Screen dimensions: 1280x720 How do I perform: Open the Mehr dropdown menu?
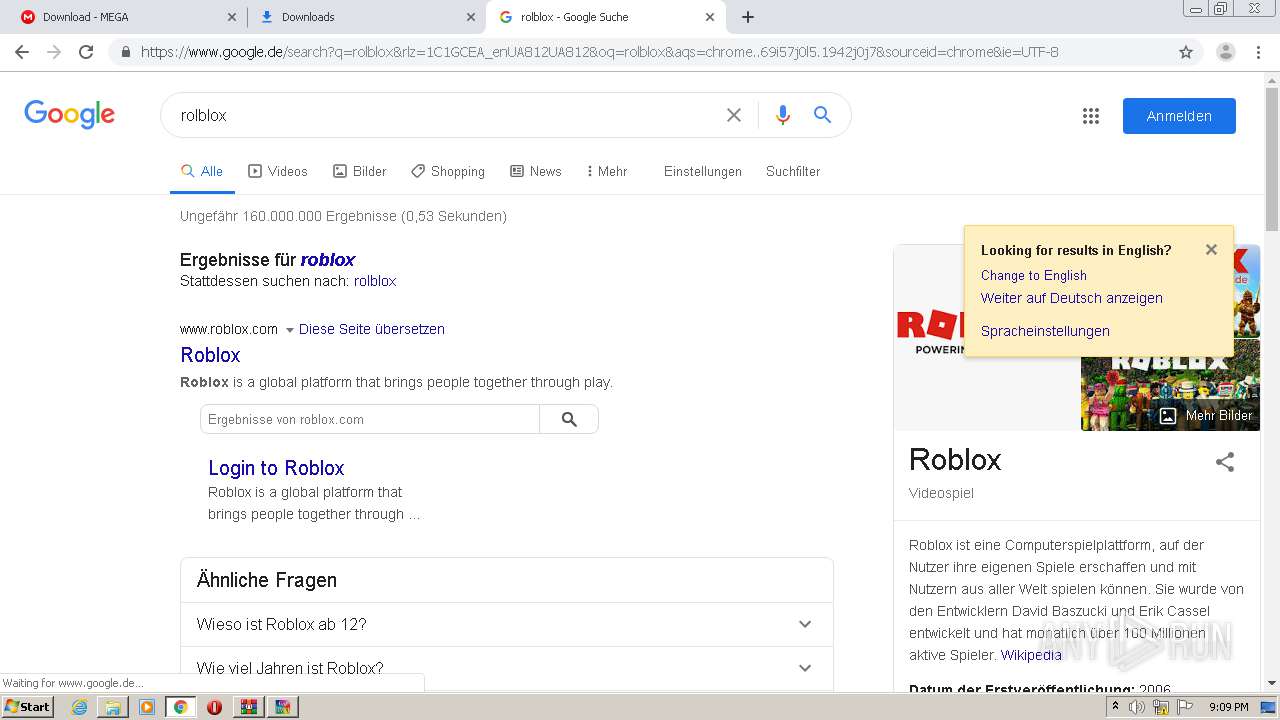click(x=607, y=171)
